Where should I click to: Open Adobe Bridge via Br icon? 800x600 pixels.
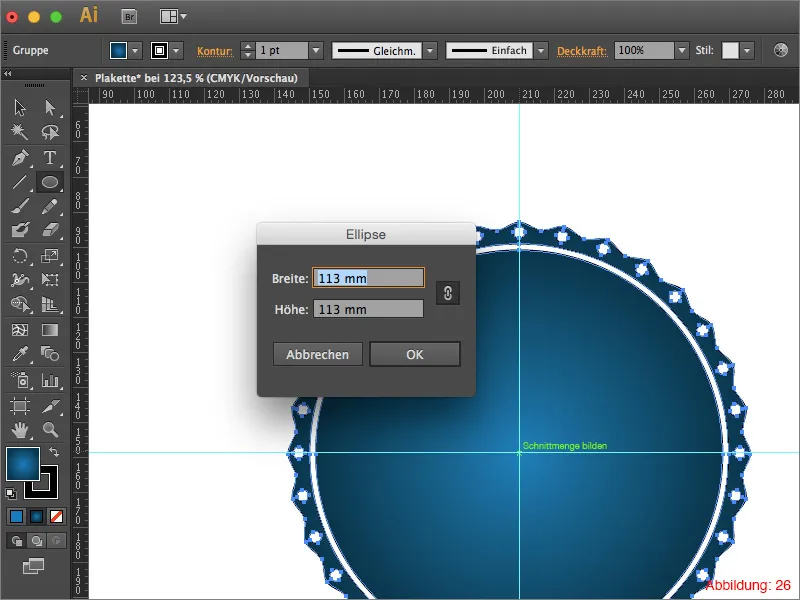pos(130,17)
